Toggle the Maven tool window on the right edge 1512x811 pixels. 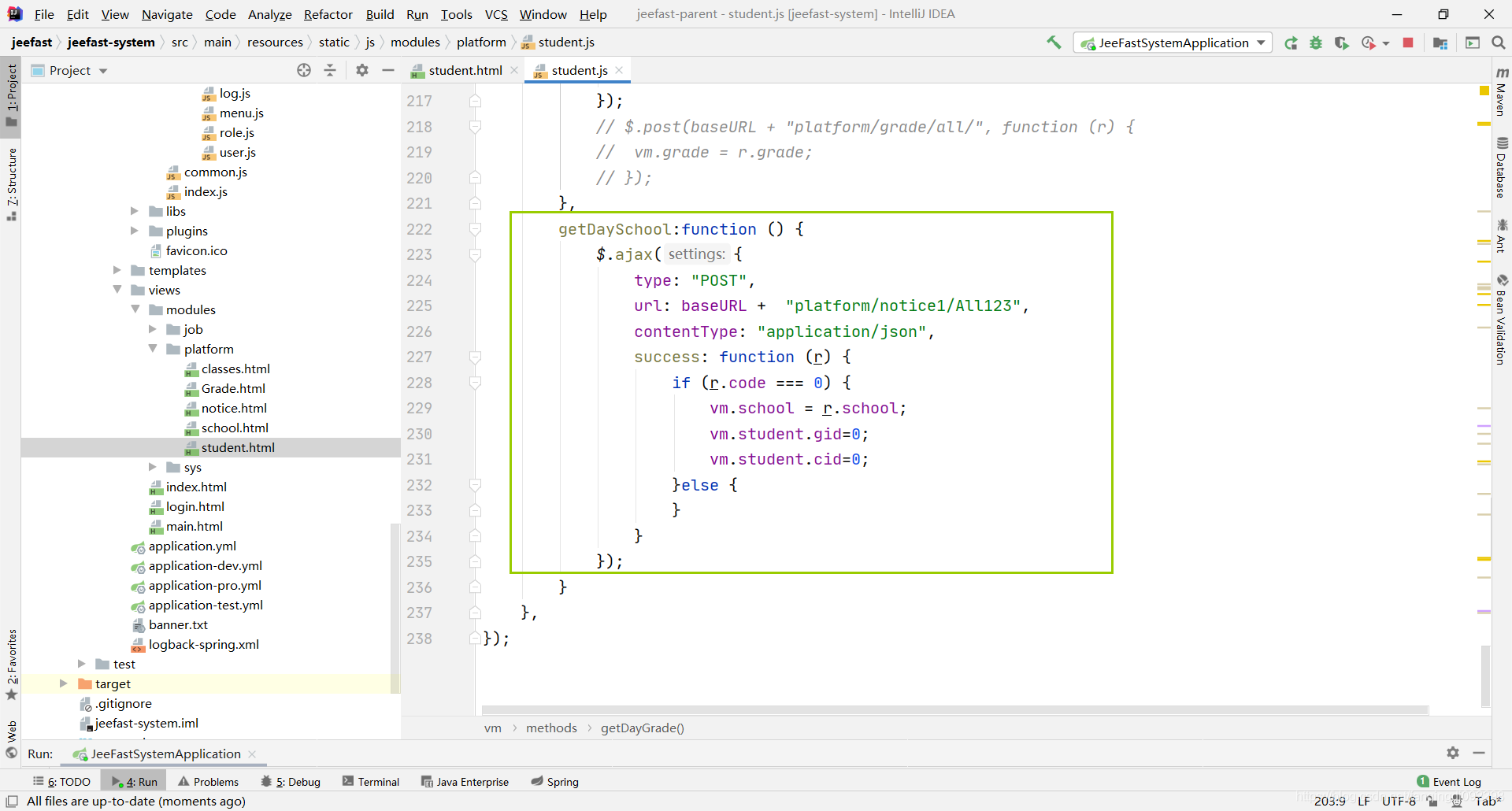coord(1502,91)
